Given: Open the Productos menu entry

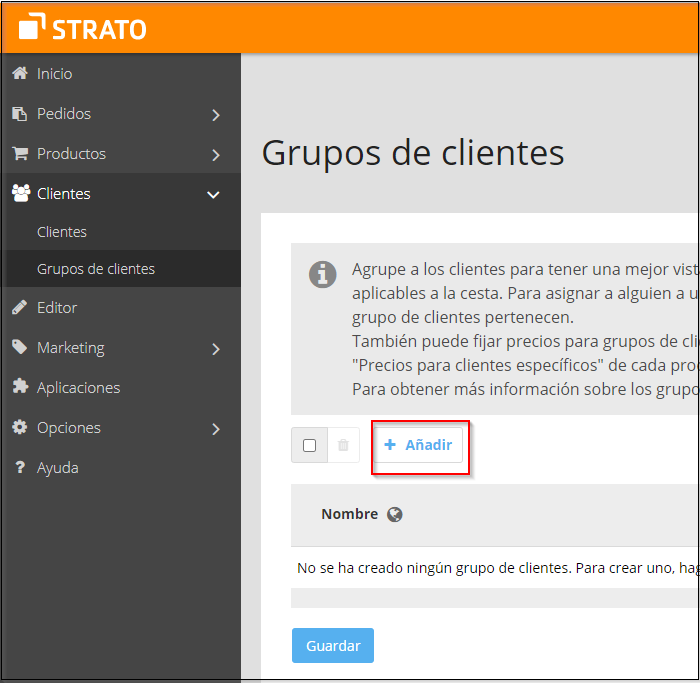Looking at the screenshot, I should coord(121,154).
